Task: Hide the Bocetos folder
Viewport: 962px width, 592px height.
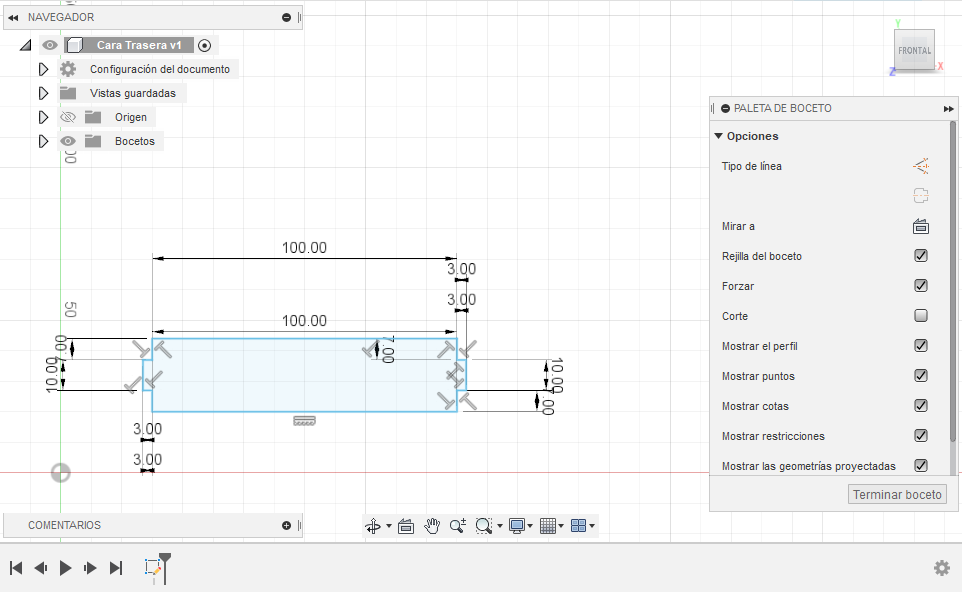Action: [x=68, y=141]
